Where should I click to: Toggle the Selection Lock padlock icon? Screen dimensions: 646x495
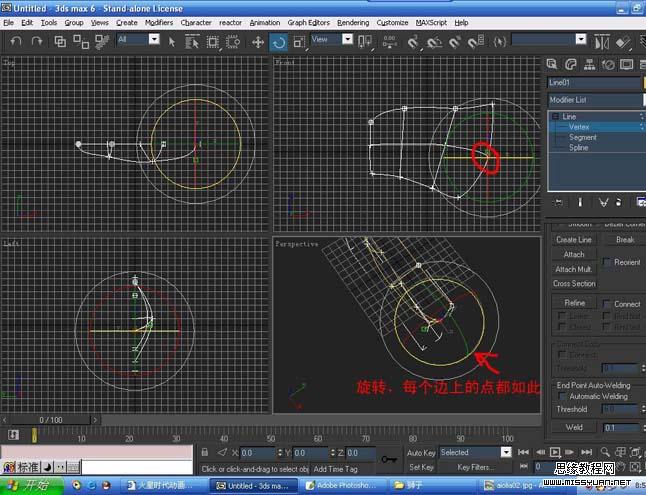(x=205, y=453)
